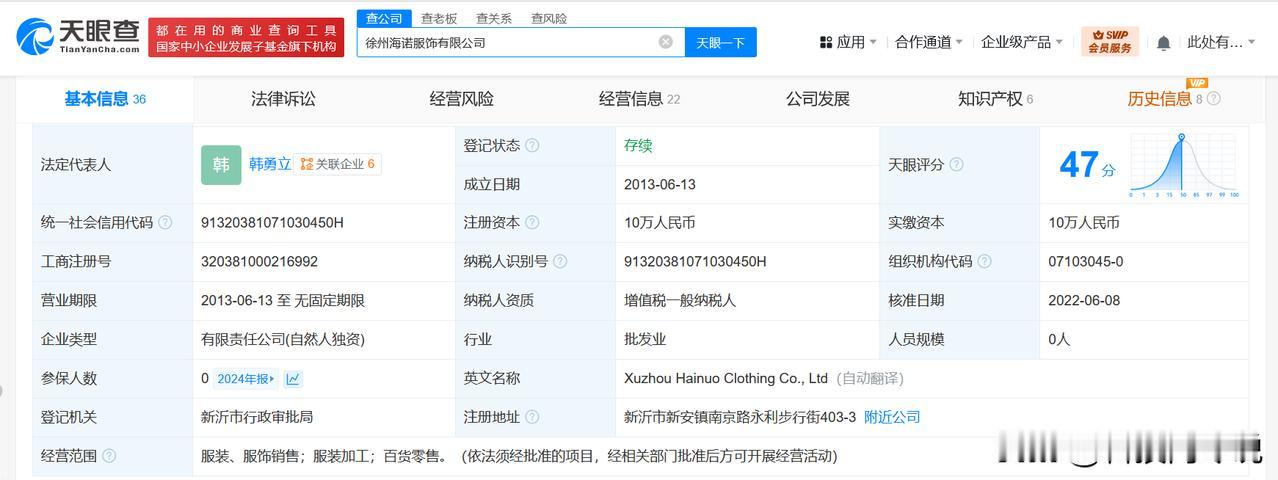Click the TianYanCha logo
This screenshot has height=480, width=1278.
78,37
